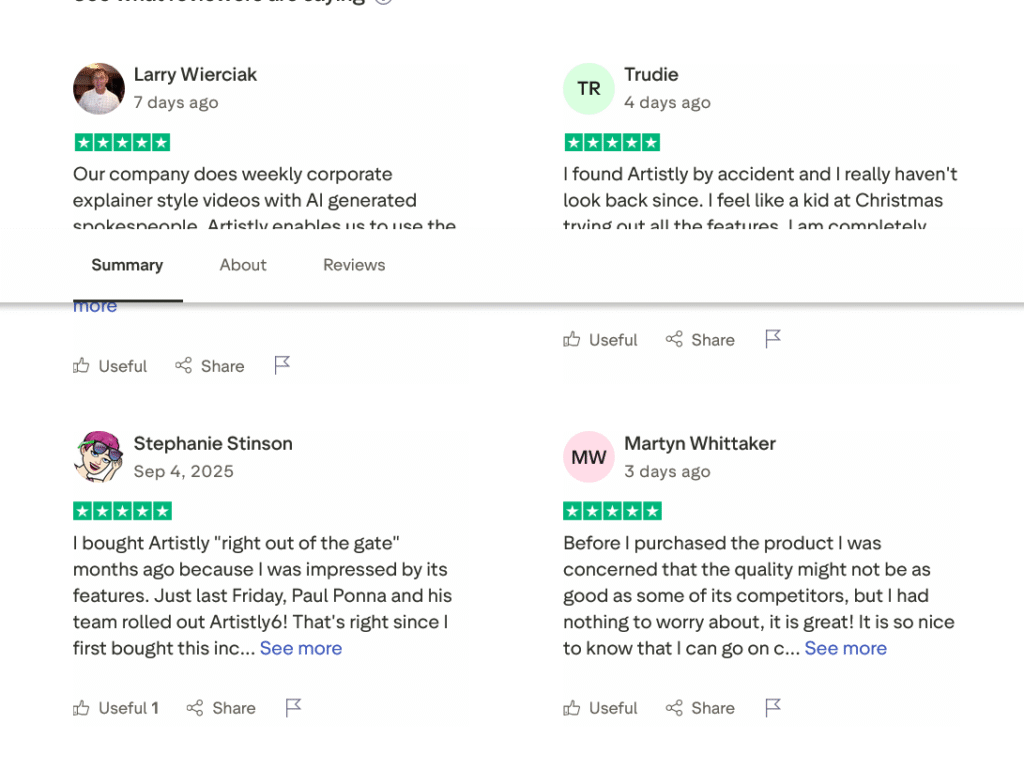Select the Summary tab
The image size is (1024, 770).
pyautogui.click(x=127, y=265)
